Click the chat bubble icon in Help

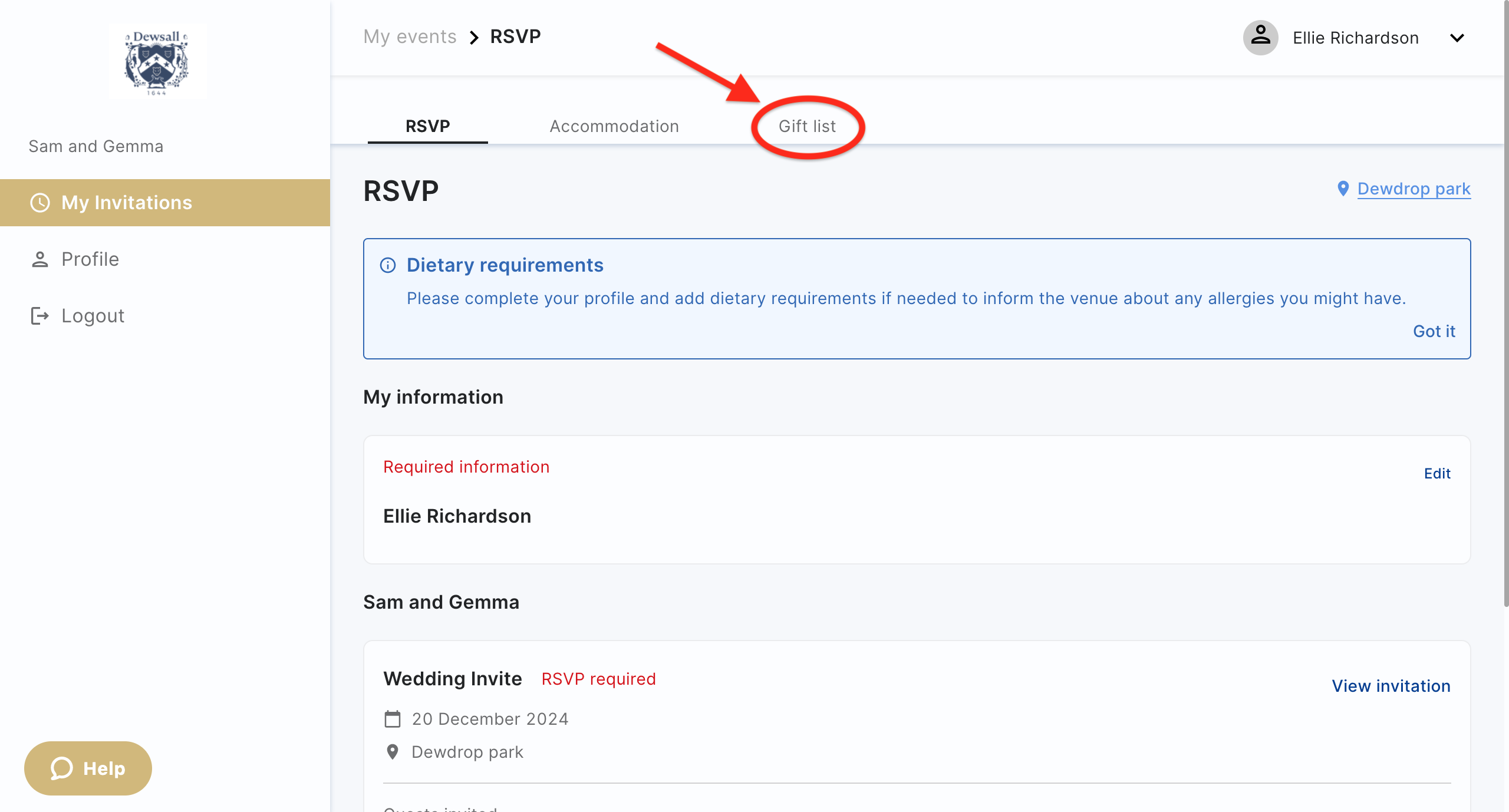[x=61, y=768]
